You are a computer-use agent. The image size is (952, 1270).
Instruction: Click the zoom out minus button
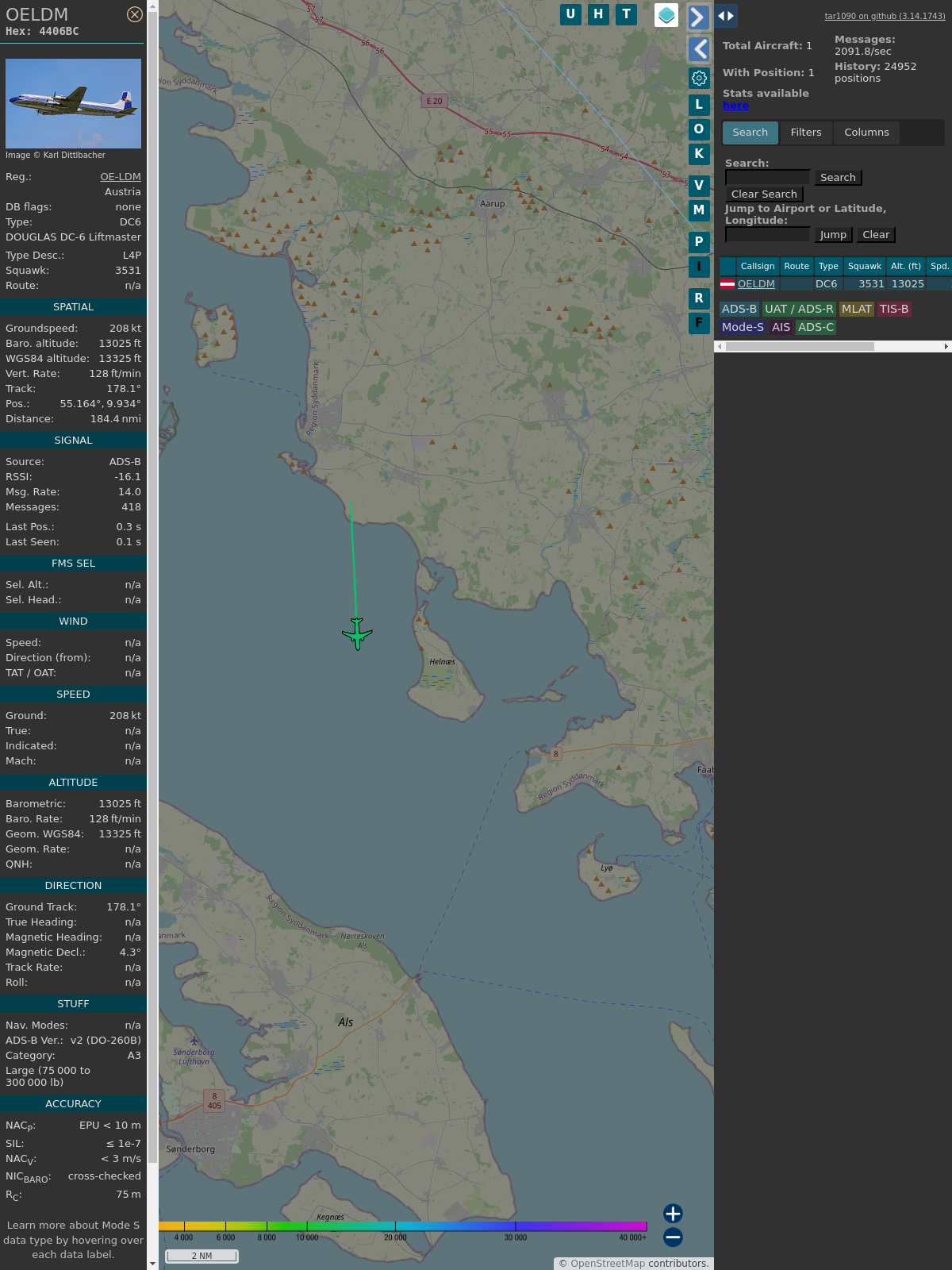coord(673,1237)
